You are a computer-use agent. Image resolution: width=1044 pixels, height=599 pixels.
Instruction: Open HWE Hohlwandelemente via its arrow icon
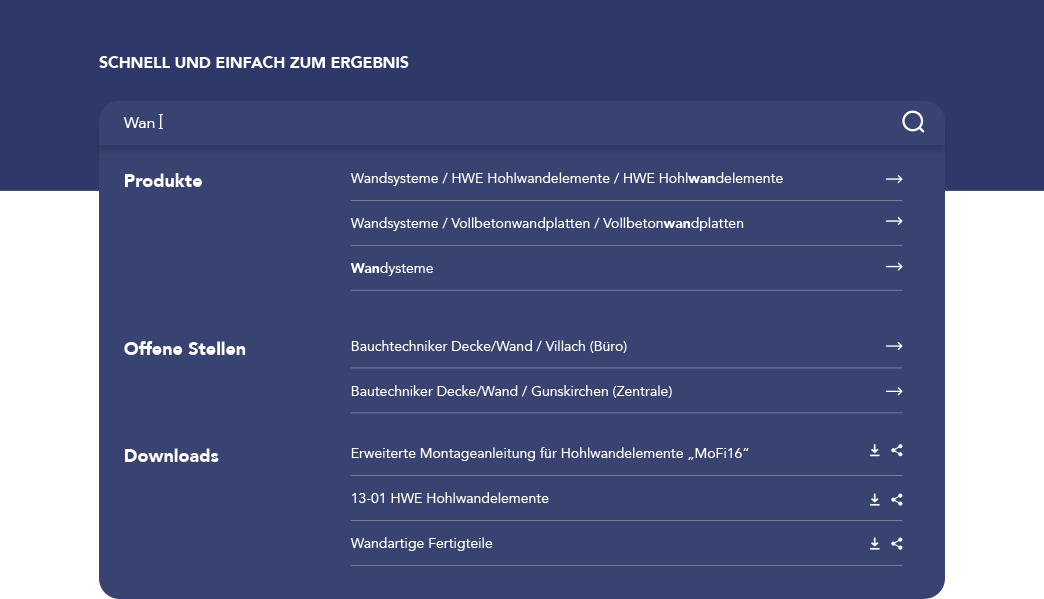click(x=893, y=178)
